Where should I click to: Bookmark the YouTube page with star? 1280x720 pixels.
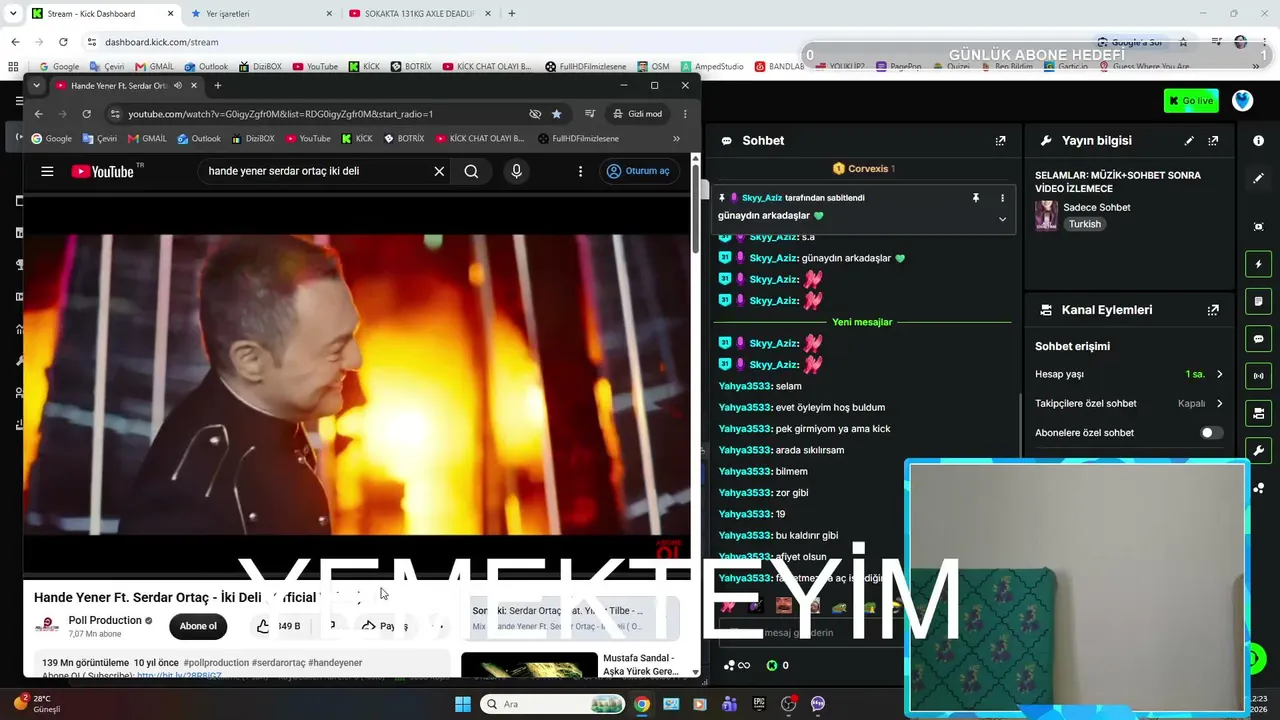point(557,114)
